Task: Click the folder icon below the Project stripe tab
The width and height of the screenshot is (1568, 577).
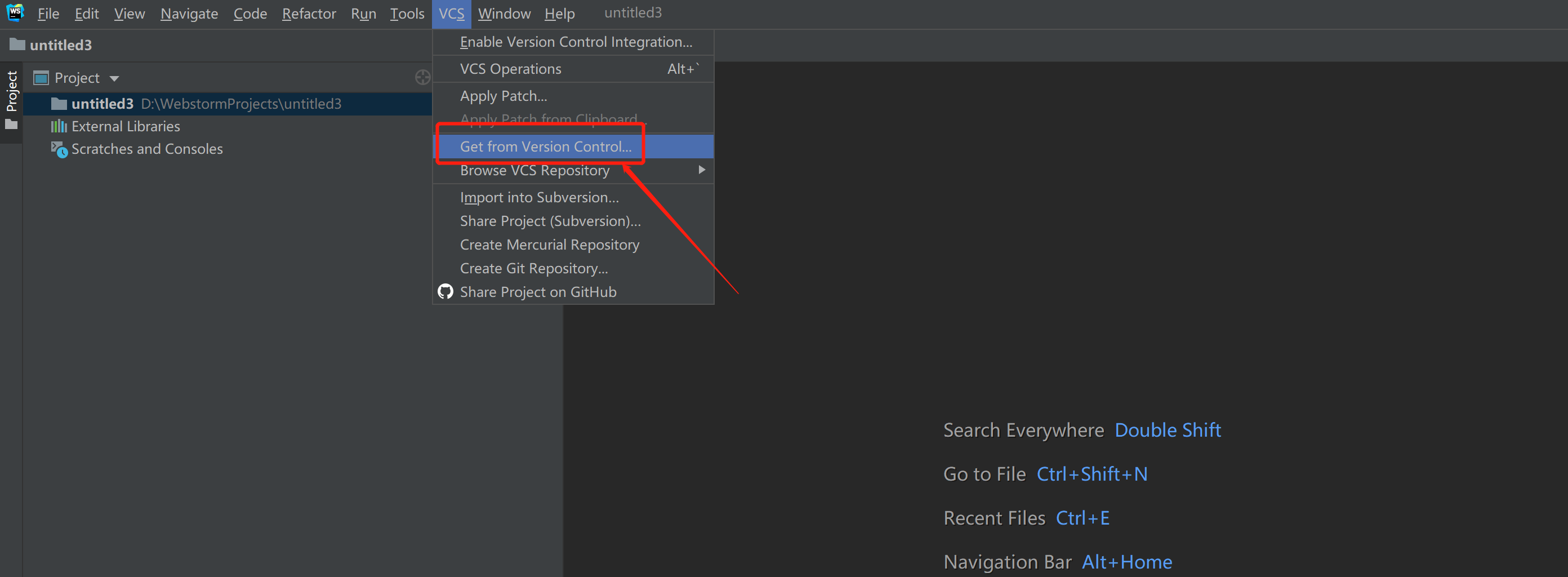Action: (x=12, y=124)
